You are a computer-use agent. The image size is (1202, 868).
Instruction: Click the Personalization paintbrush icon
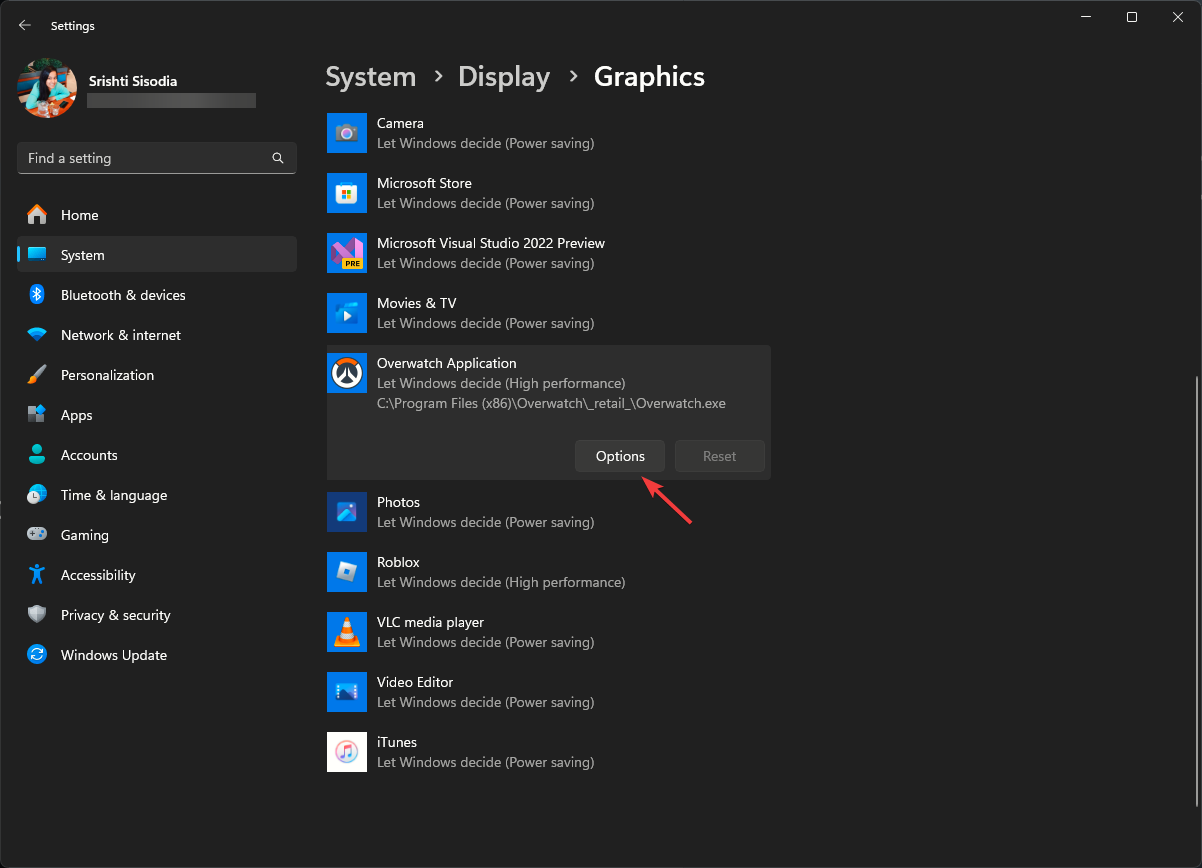[x=37, y=375]
